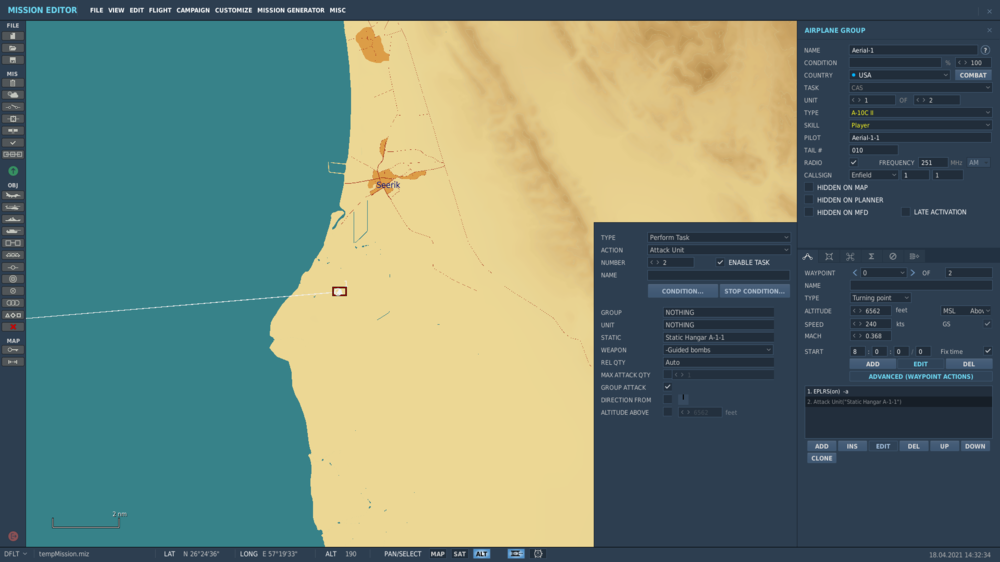
Task: Open the checkmark mission options icon
Action: point(13,143)
